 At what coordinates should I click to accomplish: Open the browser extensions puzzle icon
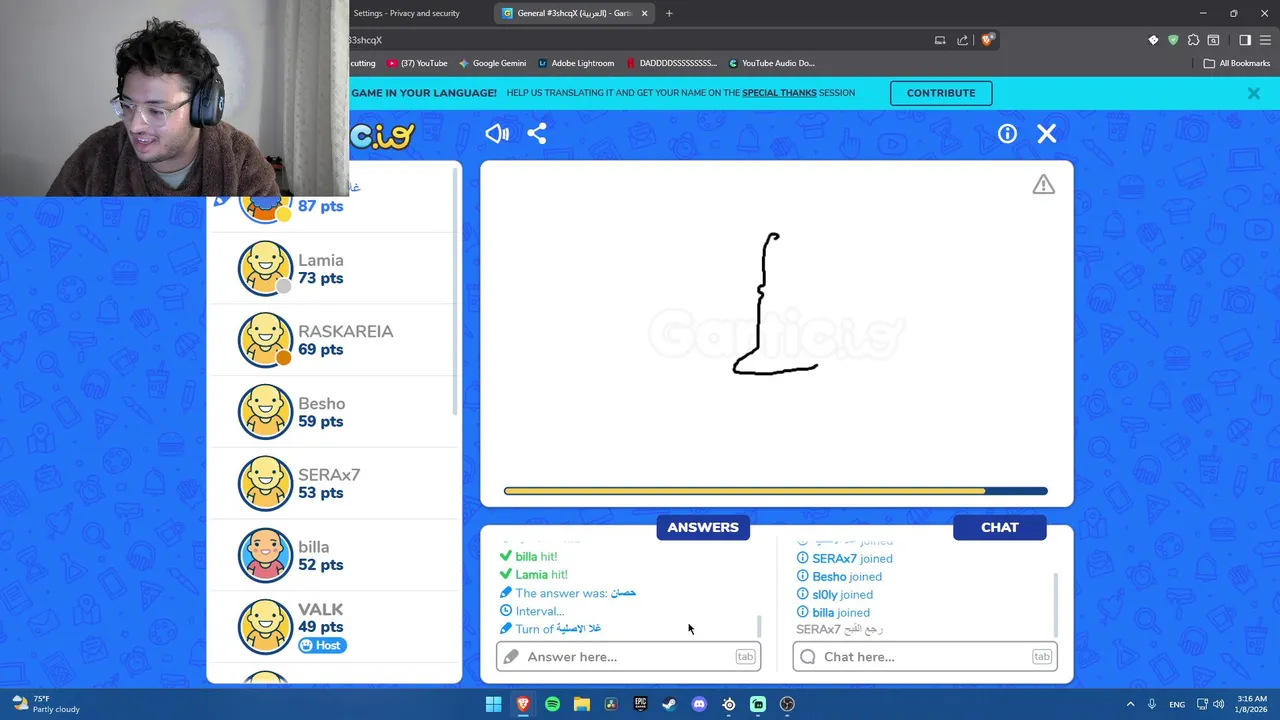point(1193,40)
